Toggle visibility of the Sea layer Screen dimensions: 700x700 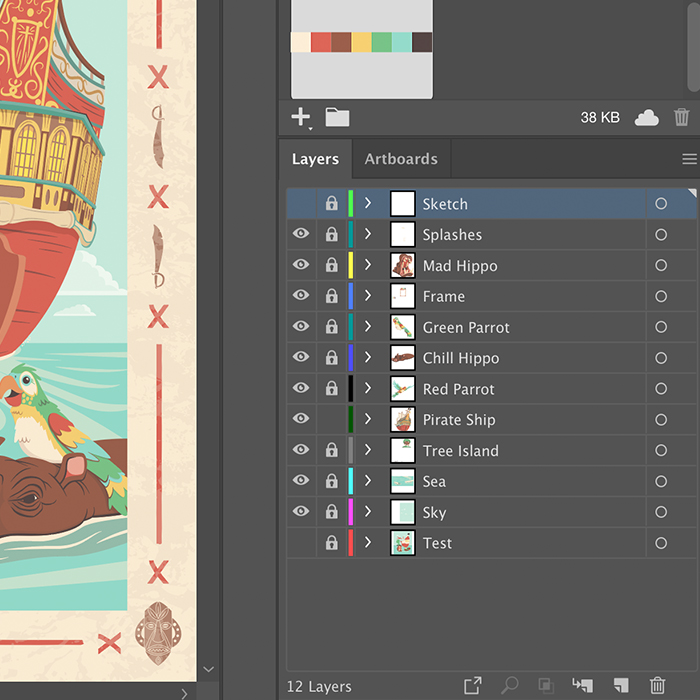tap(300, 481)
